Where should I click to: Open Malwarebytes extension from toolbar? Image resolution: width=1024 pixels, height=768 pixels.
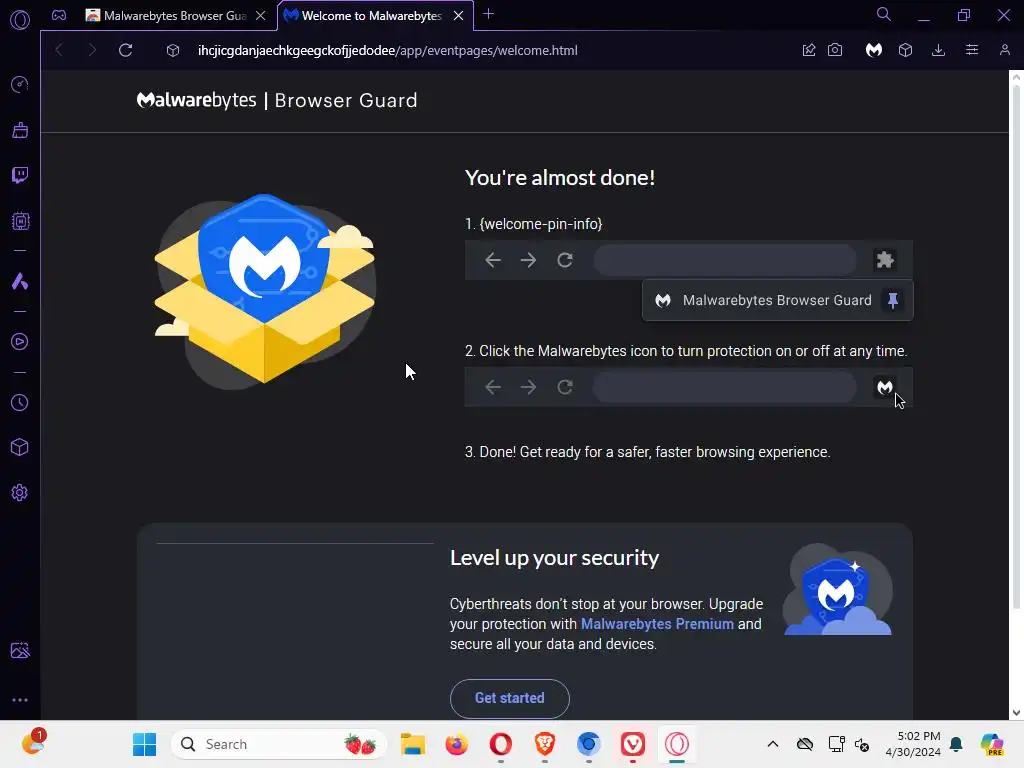click(874, 50)
